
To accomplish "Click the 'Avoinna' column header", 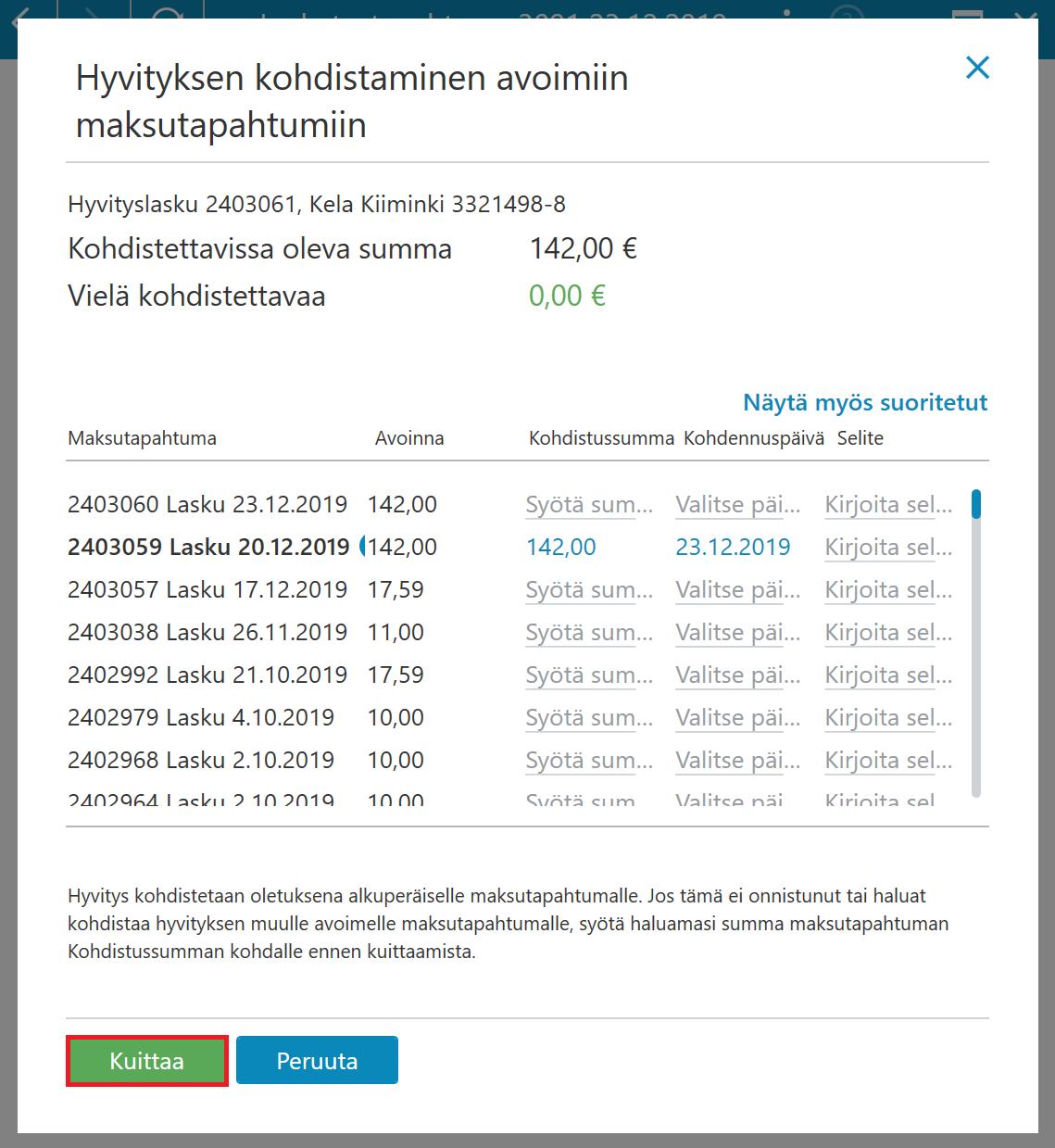I will pyautogui.click(x=409, y=438).
